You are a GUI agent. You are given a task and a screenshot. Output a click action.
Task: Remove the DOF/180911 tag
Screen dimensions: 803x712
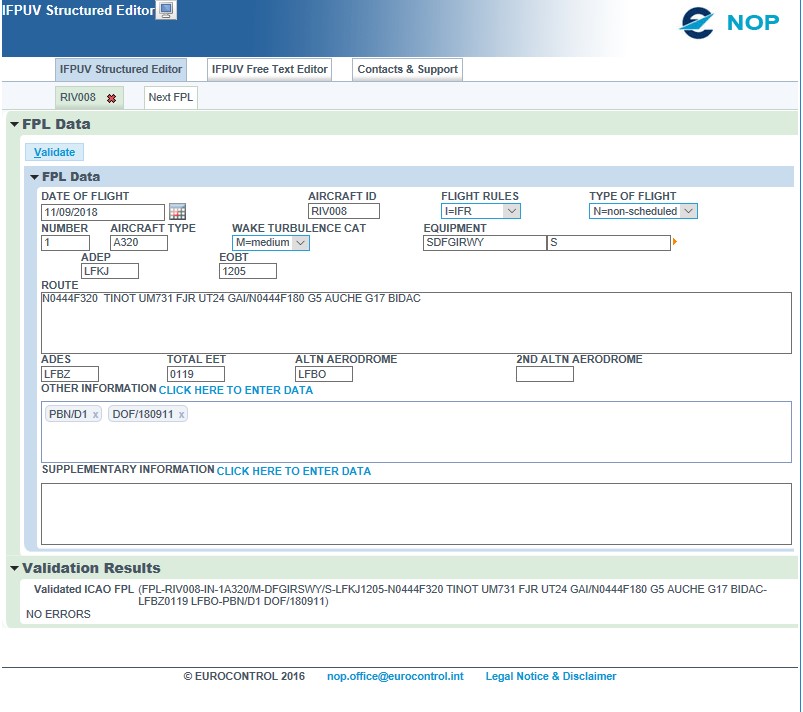pos(181,415)
